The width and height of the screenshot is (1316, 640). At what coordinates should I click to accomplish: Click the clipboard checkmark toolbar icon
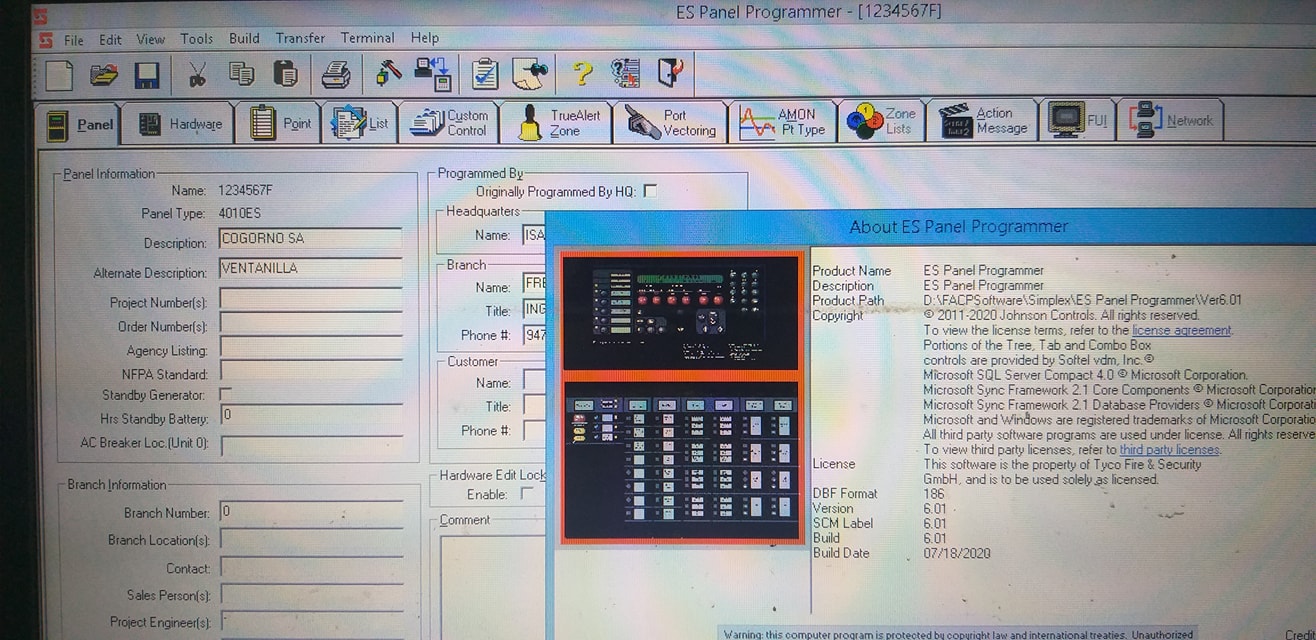pos(484,75)
